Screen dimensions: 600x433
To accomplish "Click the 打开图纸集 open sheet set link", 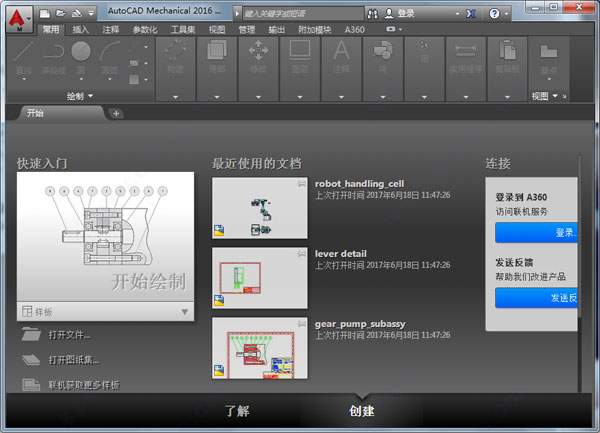I will 60,360.
